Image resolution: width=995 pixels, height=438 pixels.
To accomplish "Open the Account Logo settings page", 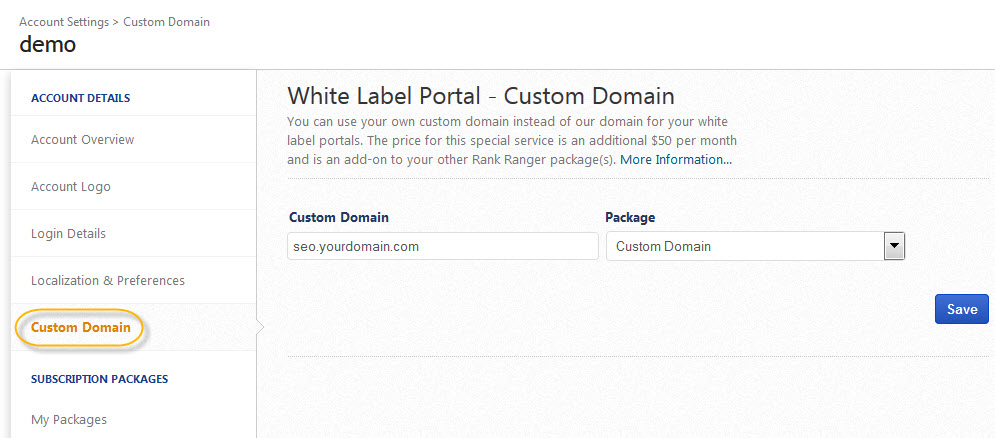I will point(71,187).
